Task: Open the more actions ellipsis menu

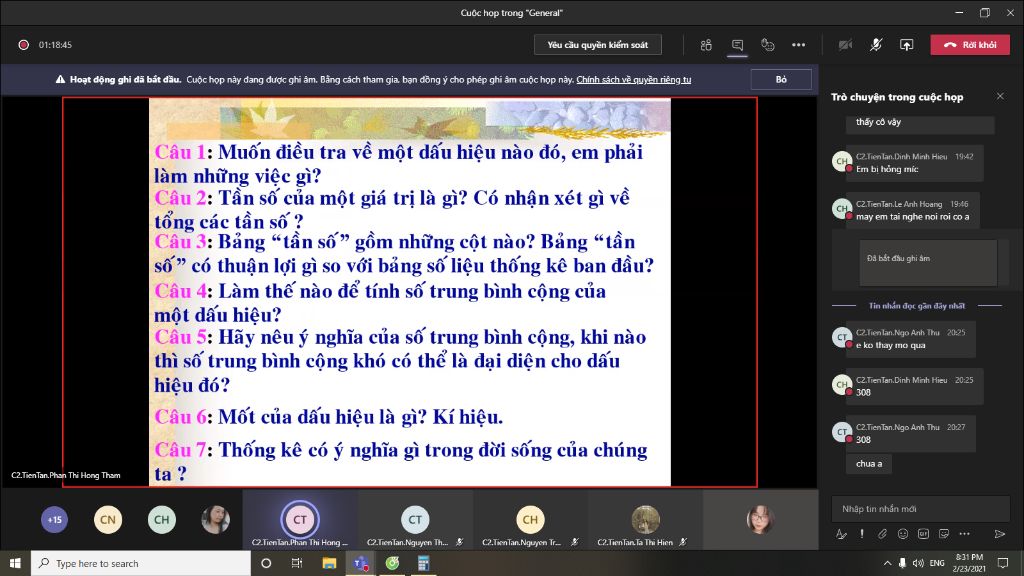Action: click(799, 45)
